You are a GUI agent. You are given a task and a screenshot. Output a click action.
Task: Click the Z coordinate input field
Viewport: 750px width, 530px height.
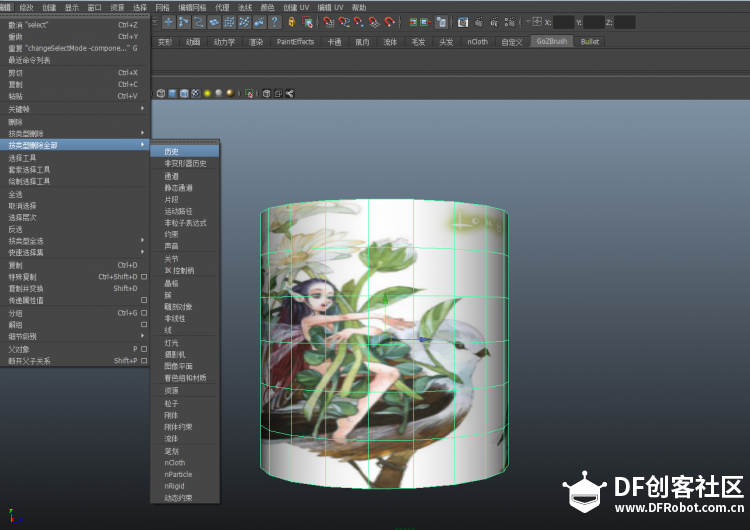[625, 22]
